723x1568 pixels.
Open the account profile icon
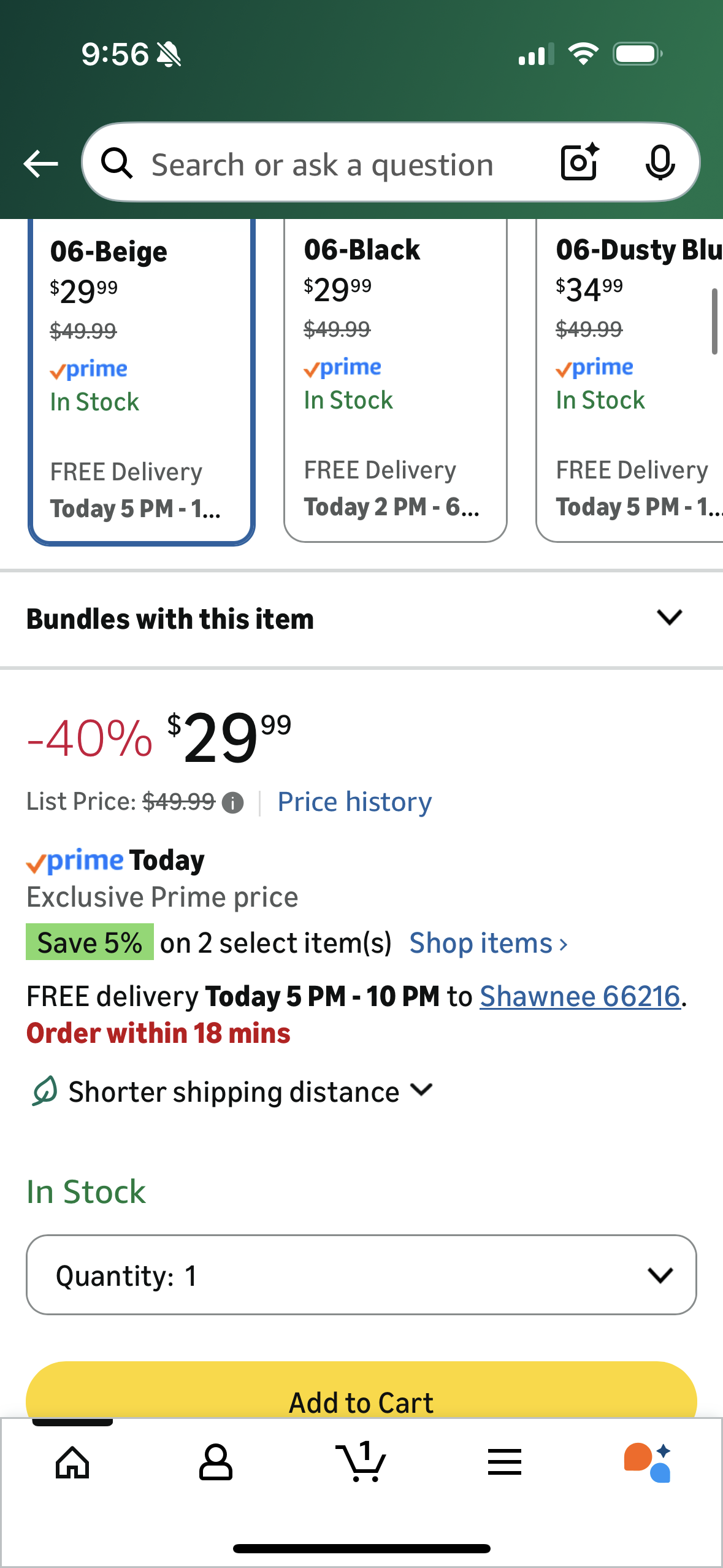tap(216, 1462)
